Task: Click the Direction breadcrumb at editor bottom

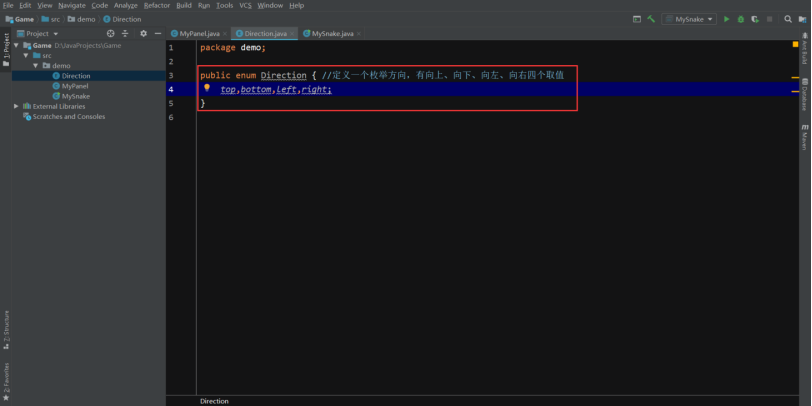Action: tap(214, 401)
